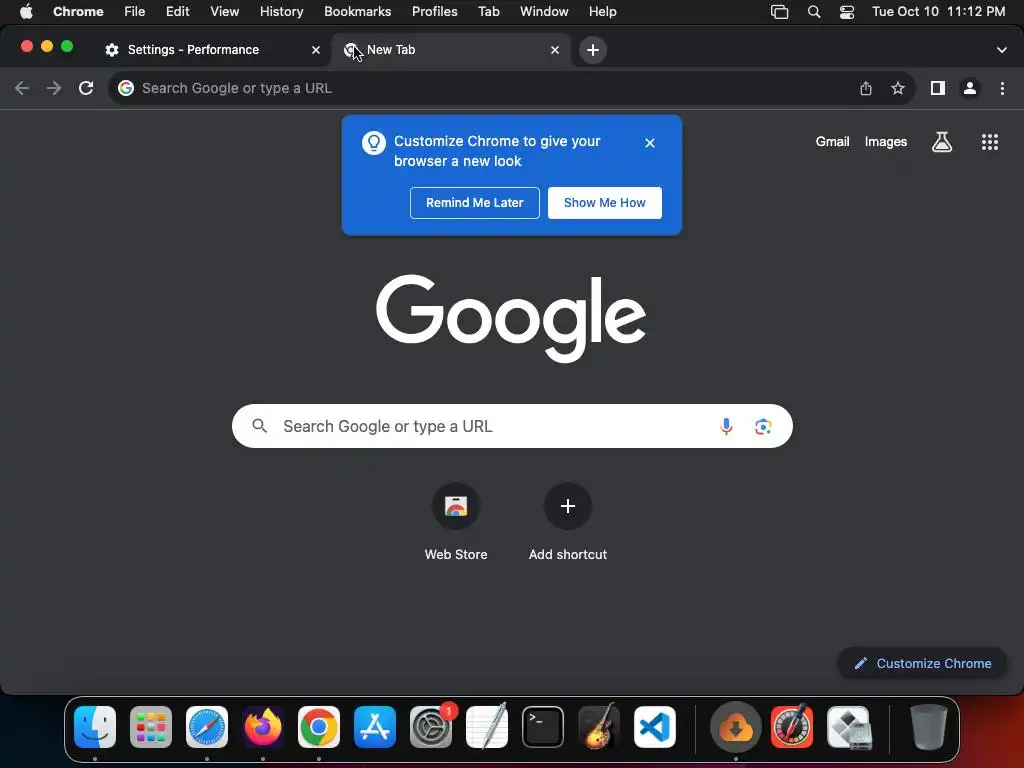Image resolution: width=1024 pixels, height=768 pixels.
Task: Open System Settings from the dock
Action: pyautogui.click(x=431, y=727)
